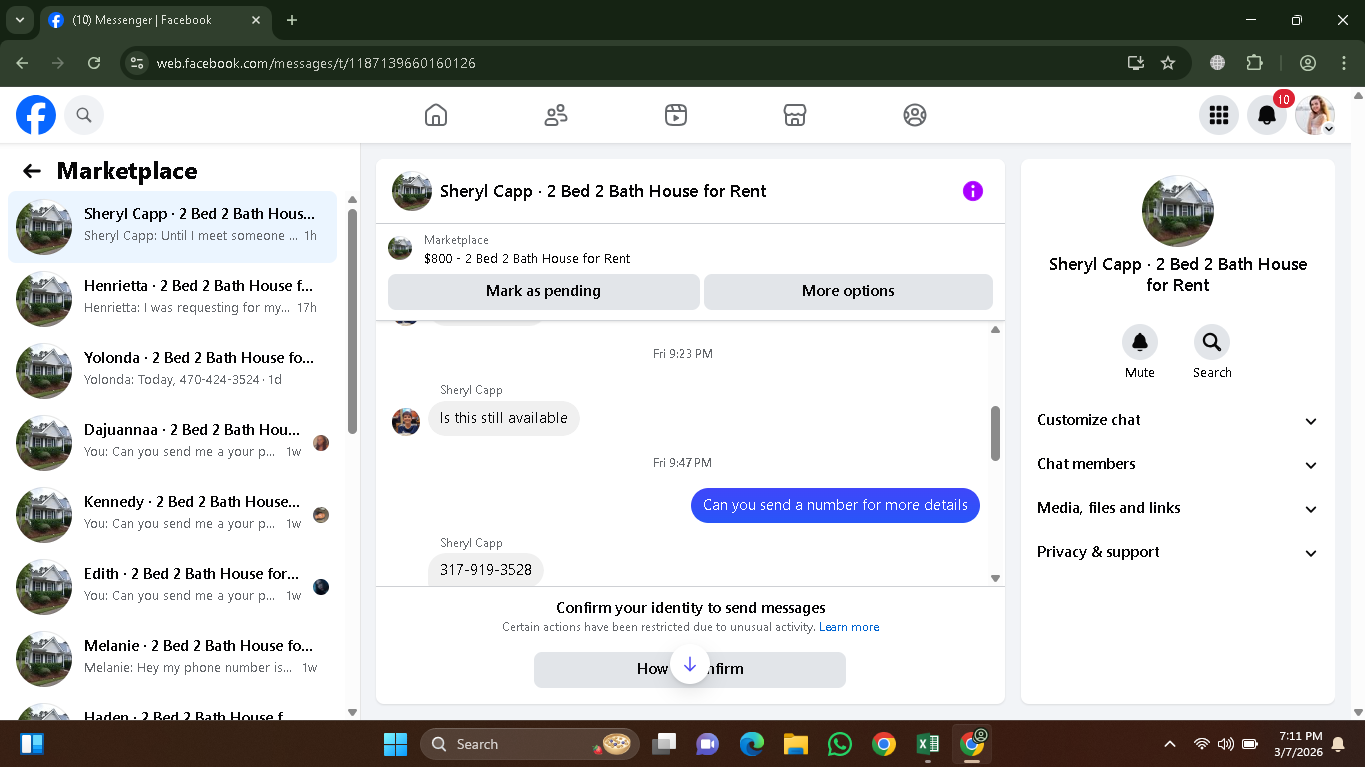The image size is (1365, 767).
Task: Click view site information icon in address bar
Action: coord(138,63)
